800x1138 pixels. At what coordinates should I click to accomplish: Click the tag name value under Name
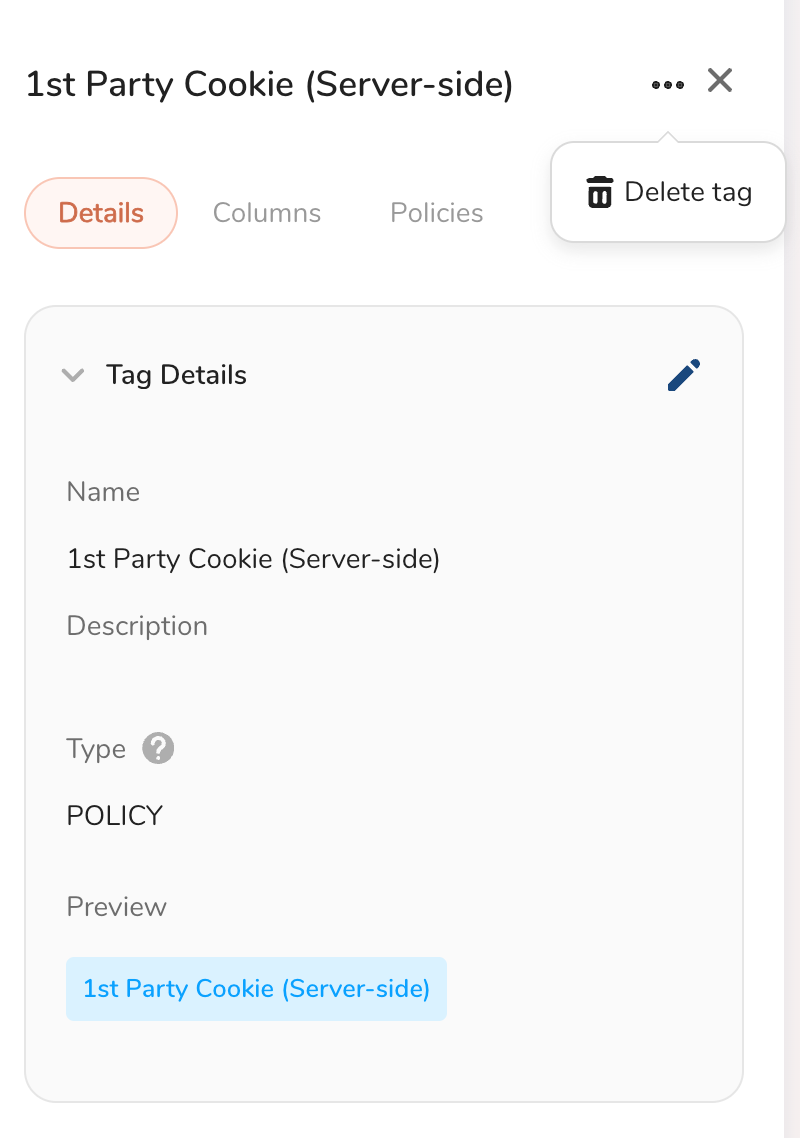pos(253,558)
